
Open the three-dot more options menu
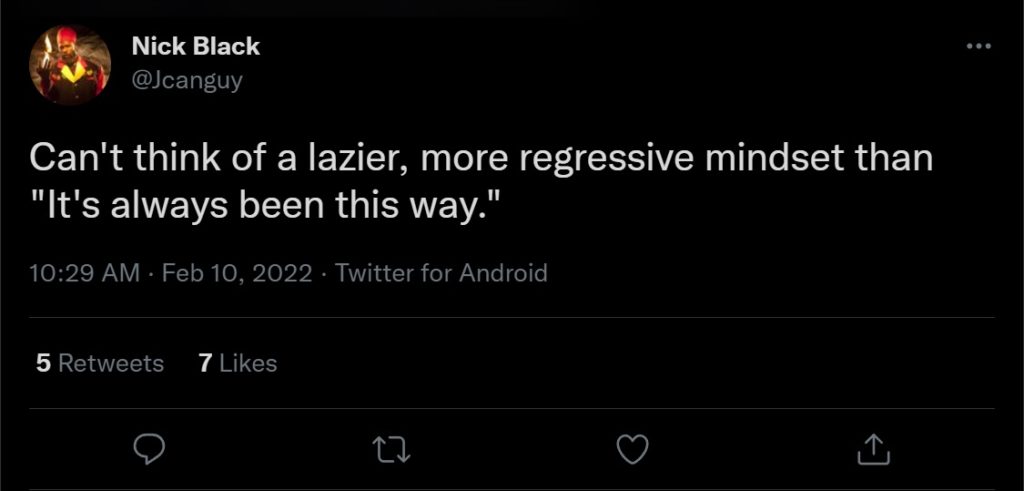pyautogui.click(x=979, y=47)
